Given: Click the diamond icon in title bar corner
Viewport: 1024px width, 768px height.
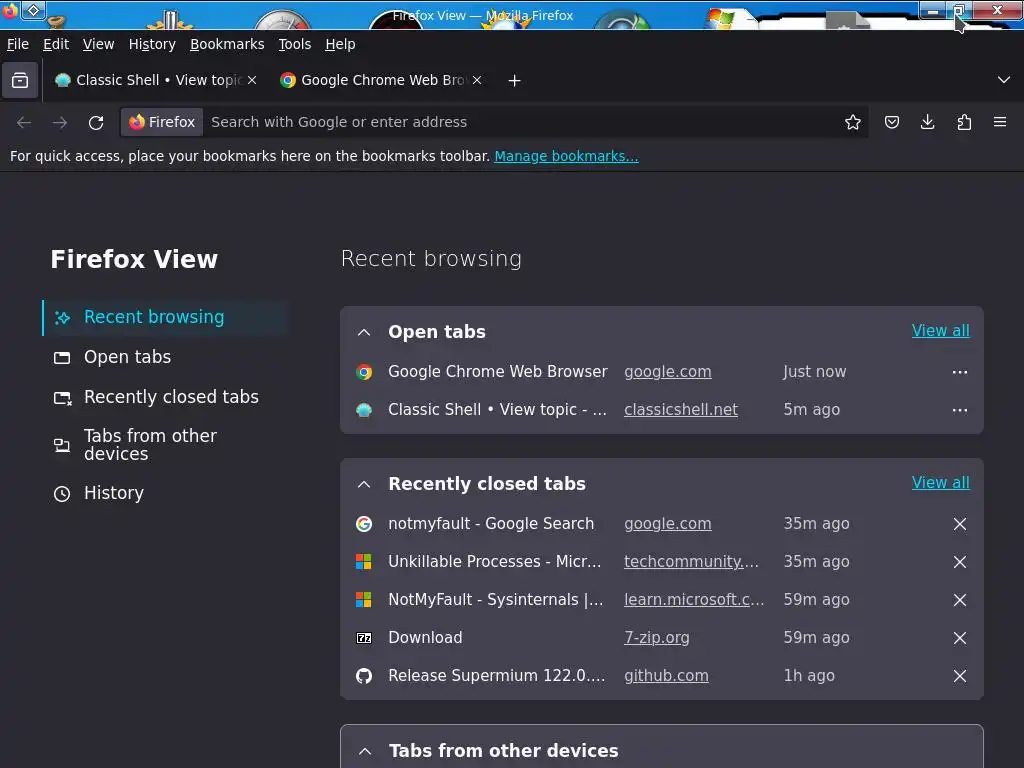Looking at the screenshot, I should click(x=33, y=10).
